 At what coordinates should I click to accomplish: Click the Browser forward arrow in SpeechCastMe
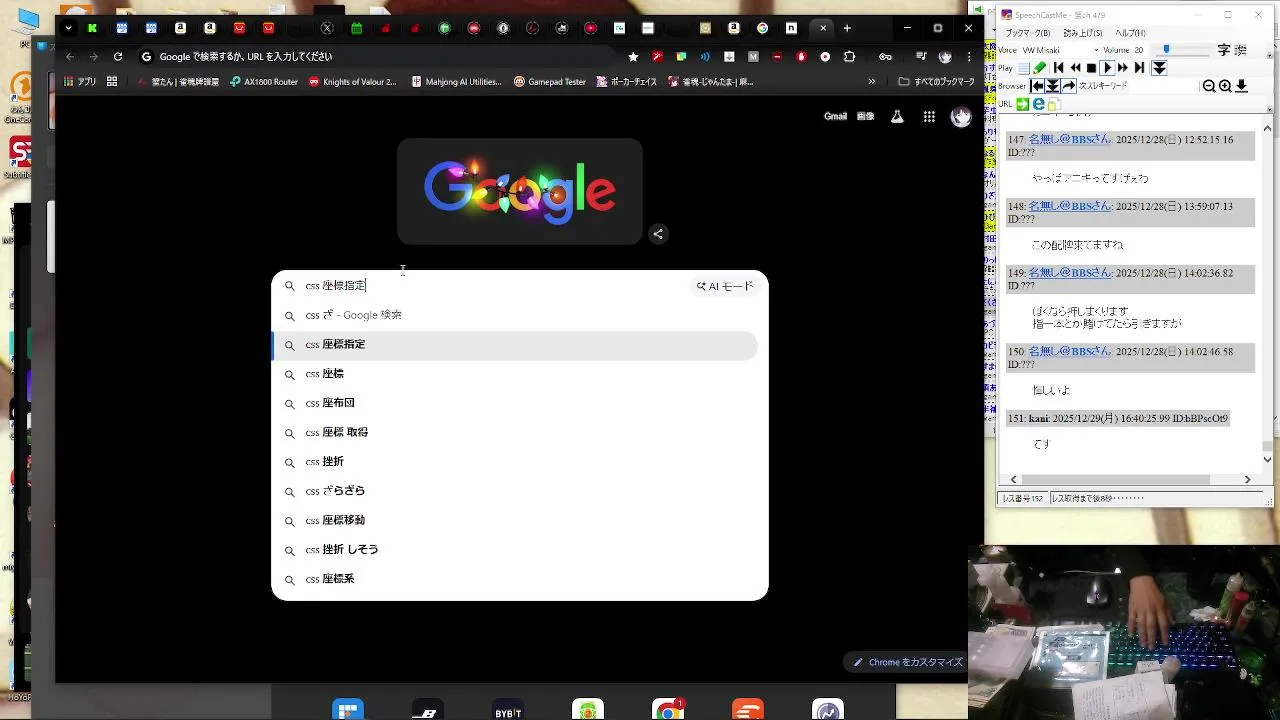[1069, 86]
